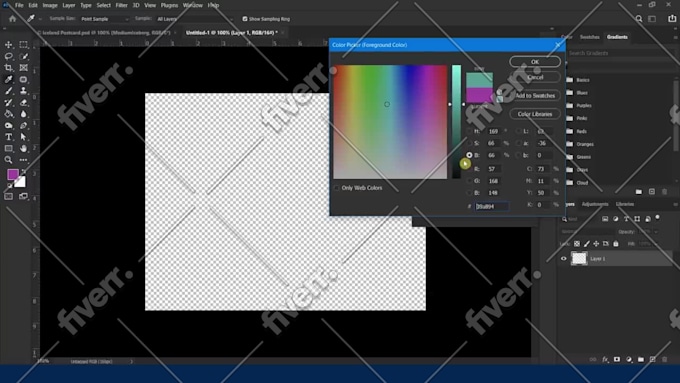The image size is (680, 383).
Task: Add layer mask icon in Layers panel
Action: [617, 359]
